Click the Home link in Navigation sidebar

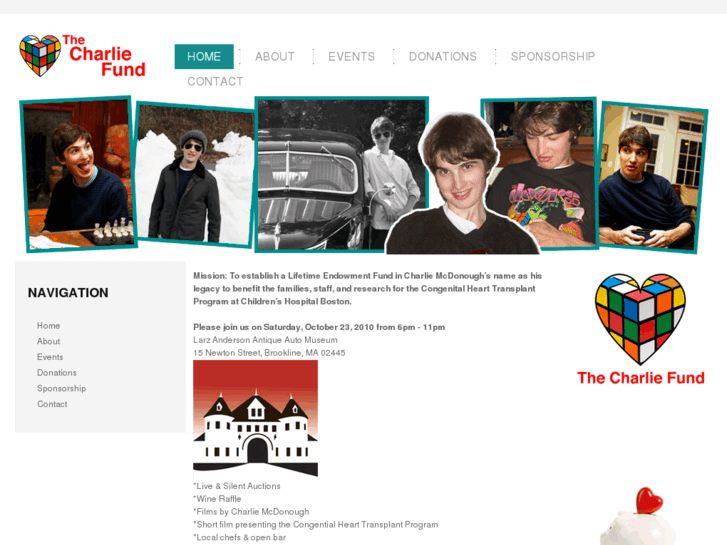pos(48,326)
